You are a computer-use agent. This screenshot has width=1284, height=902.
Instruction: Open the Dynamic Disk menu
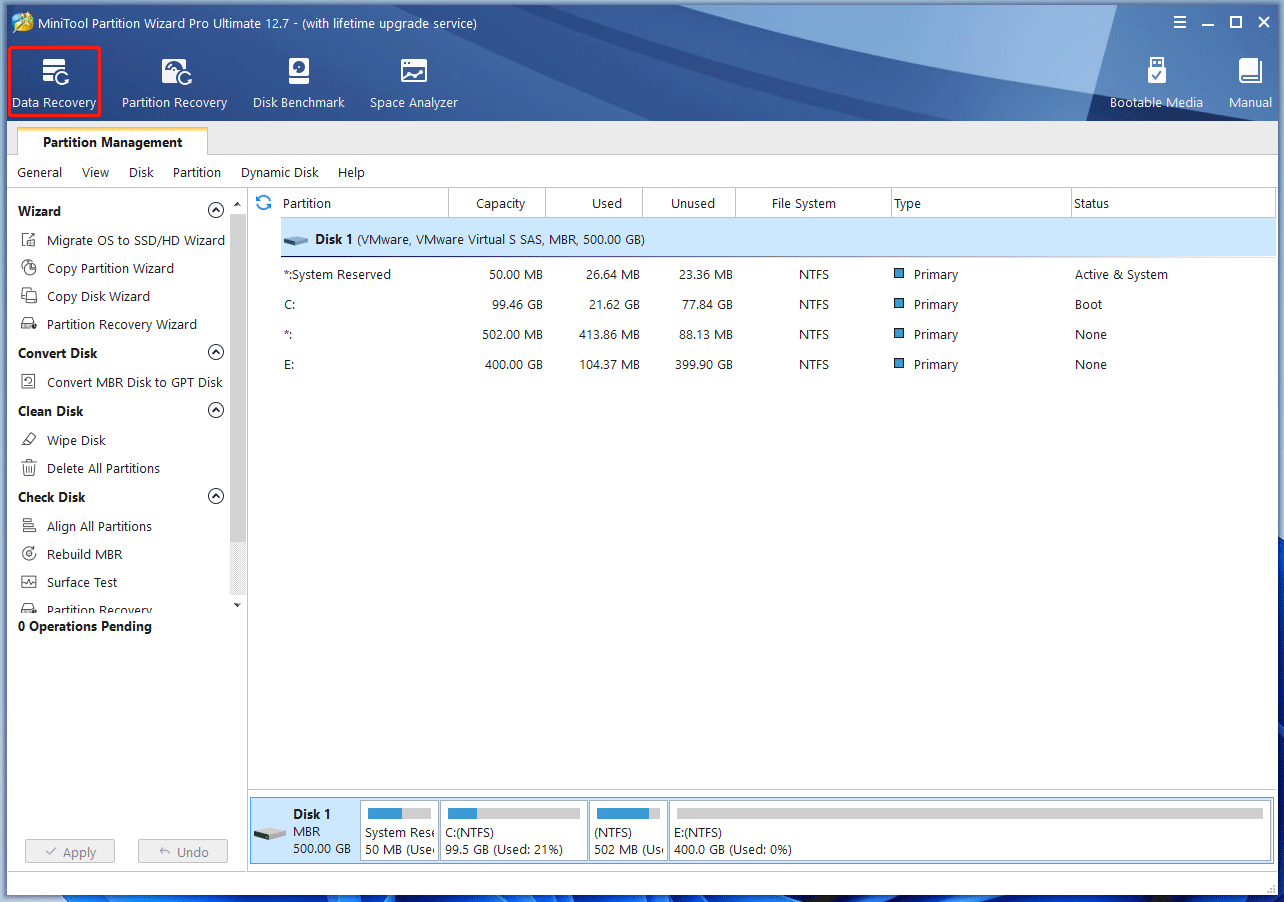(x=280, y=172)
